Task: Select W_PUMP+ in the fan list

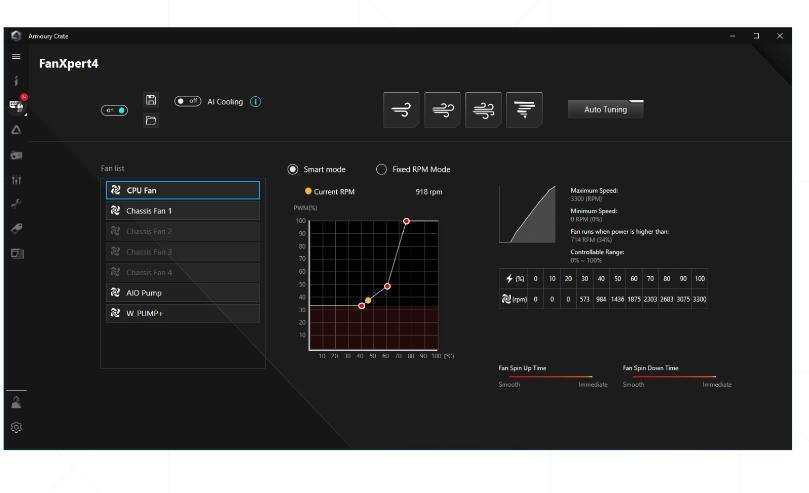Action: coord(183,313)
